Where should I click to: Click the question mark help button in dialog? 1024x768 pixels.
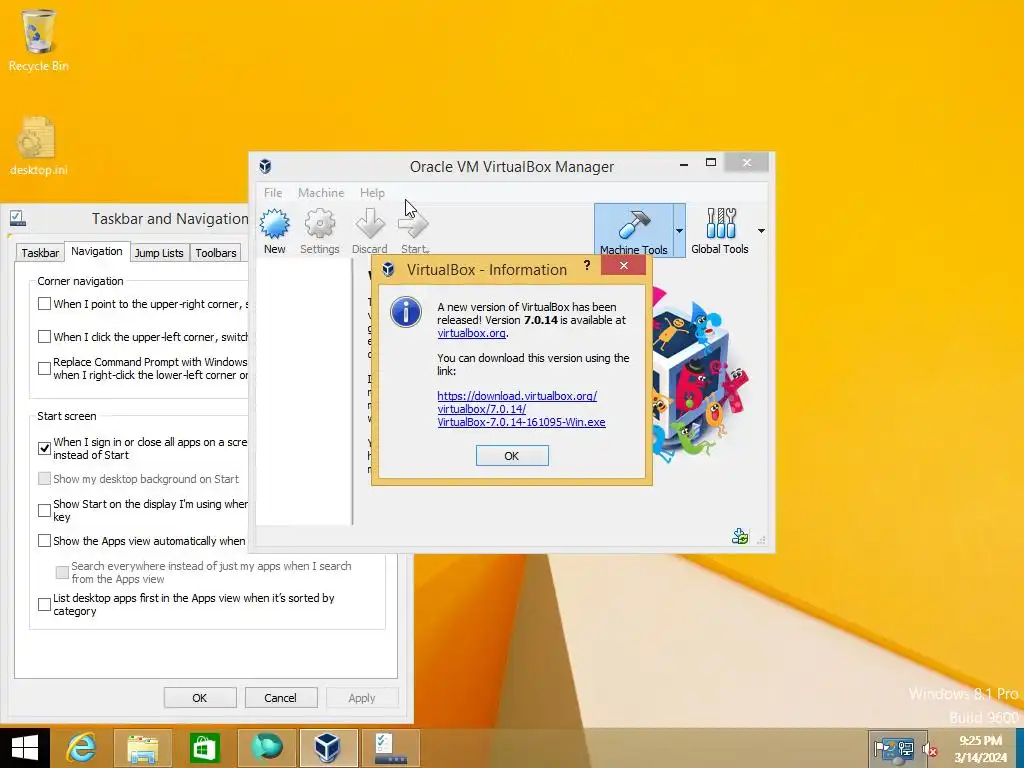586,265
